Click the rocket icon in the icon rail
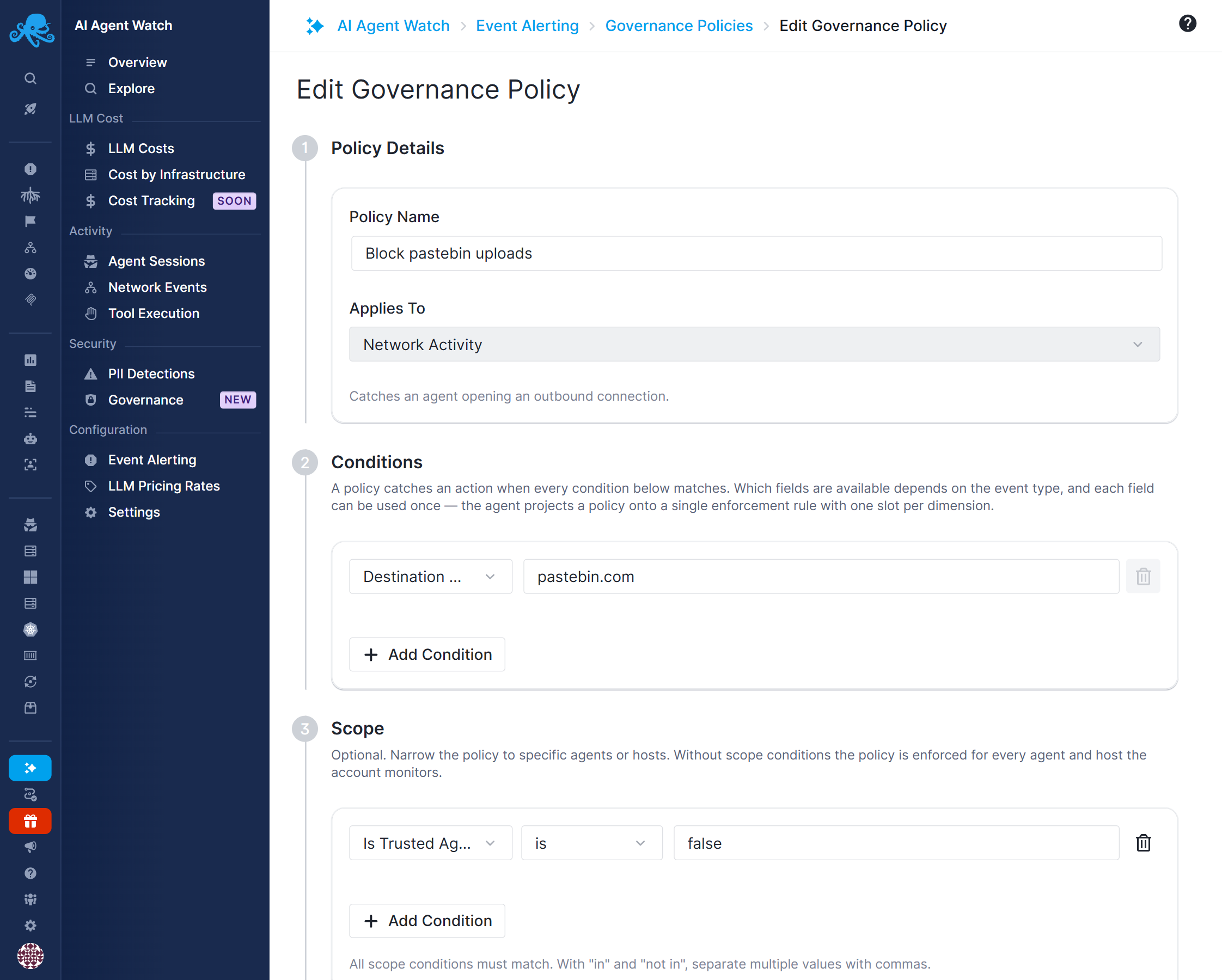The height and width of the screenshot is (980, 1222). click(x=30, y=108)
